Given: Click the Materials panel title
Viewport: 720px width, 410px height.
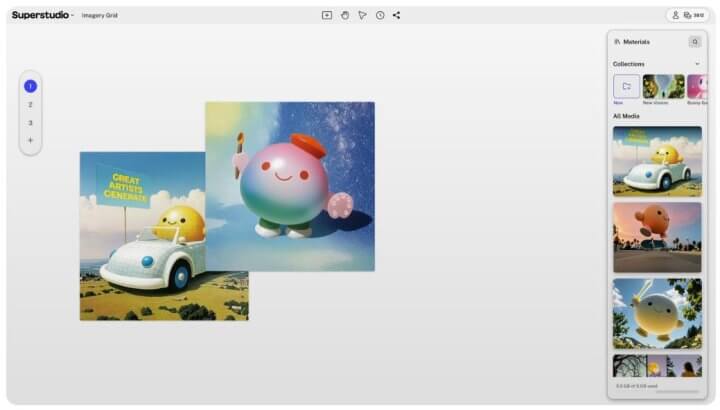Looking at the screenshot, I should pos(636,42).
